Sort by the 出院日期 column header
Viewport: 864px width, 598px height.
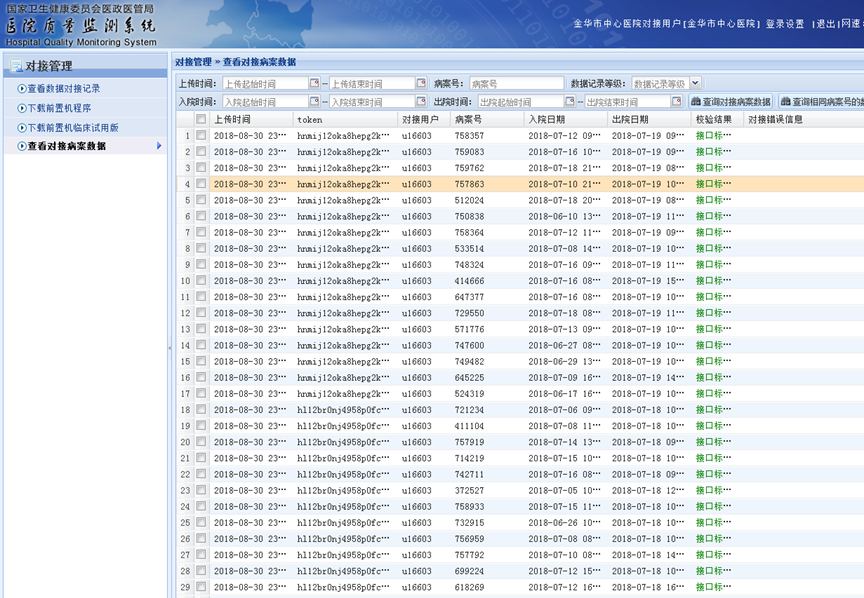(x=649, y=119)
